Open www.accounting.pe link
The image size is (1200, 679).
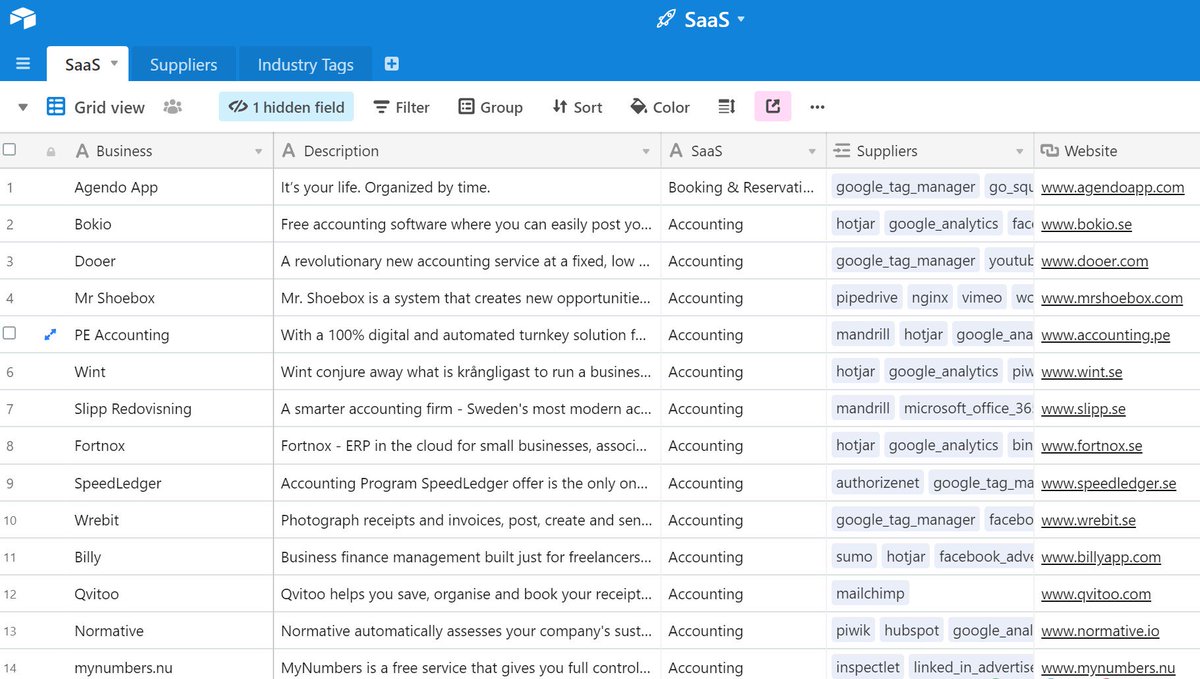[x=1105, y=335]
